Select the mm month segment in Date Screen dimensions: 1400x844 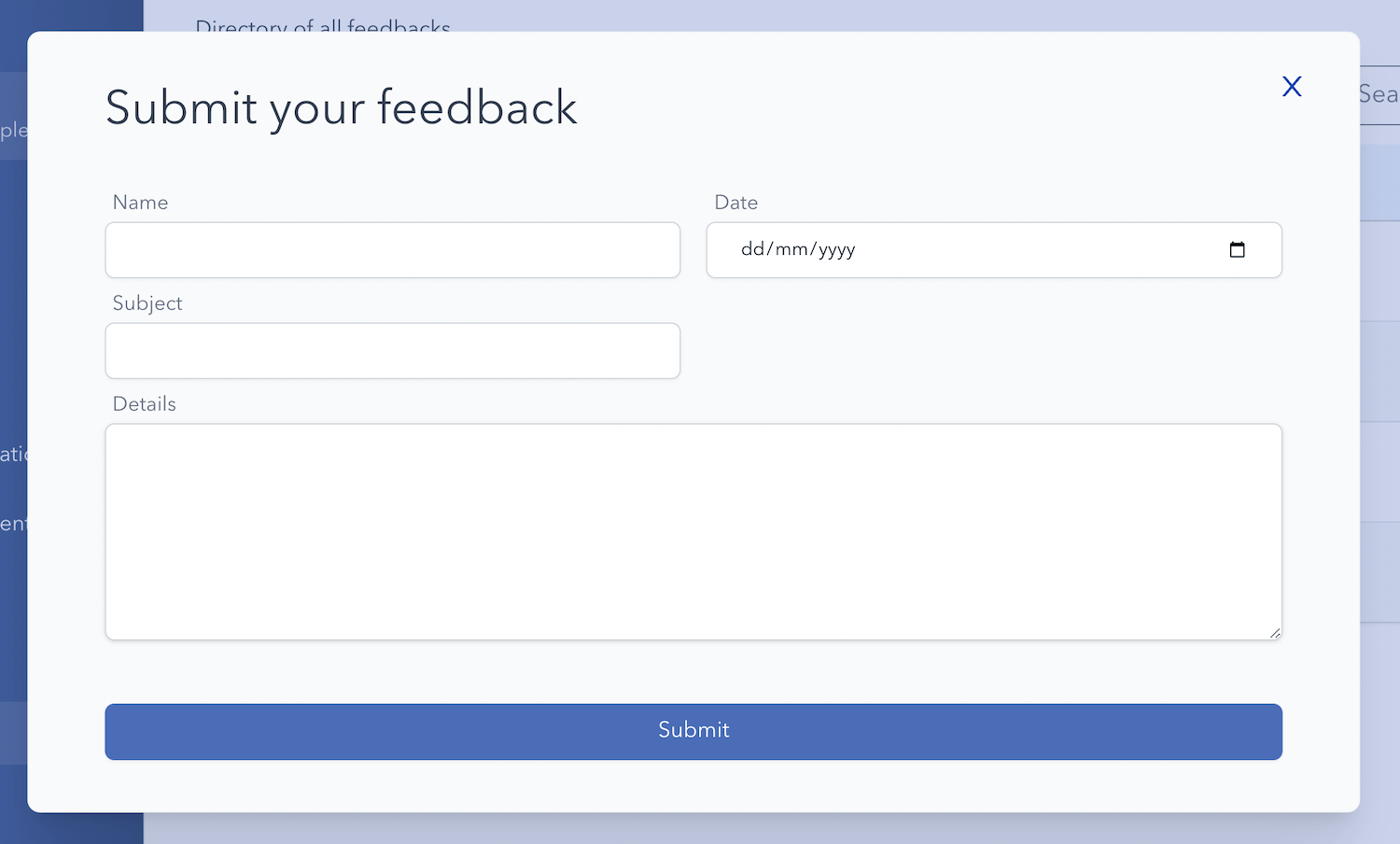coord(791,249)
